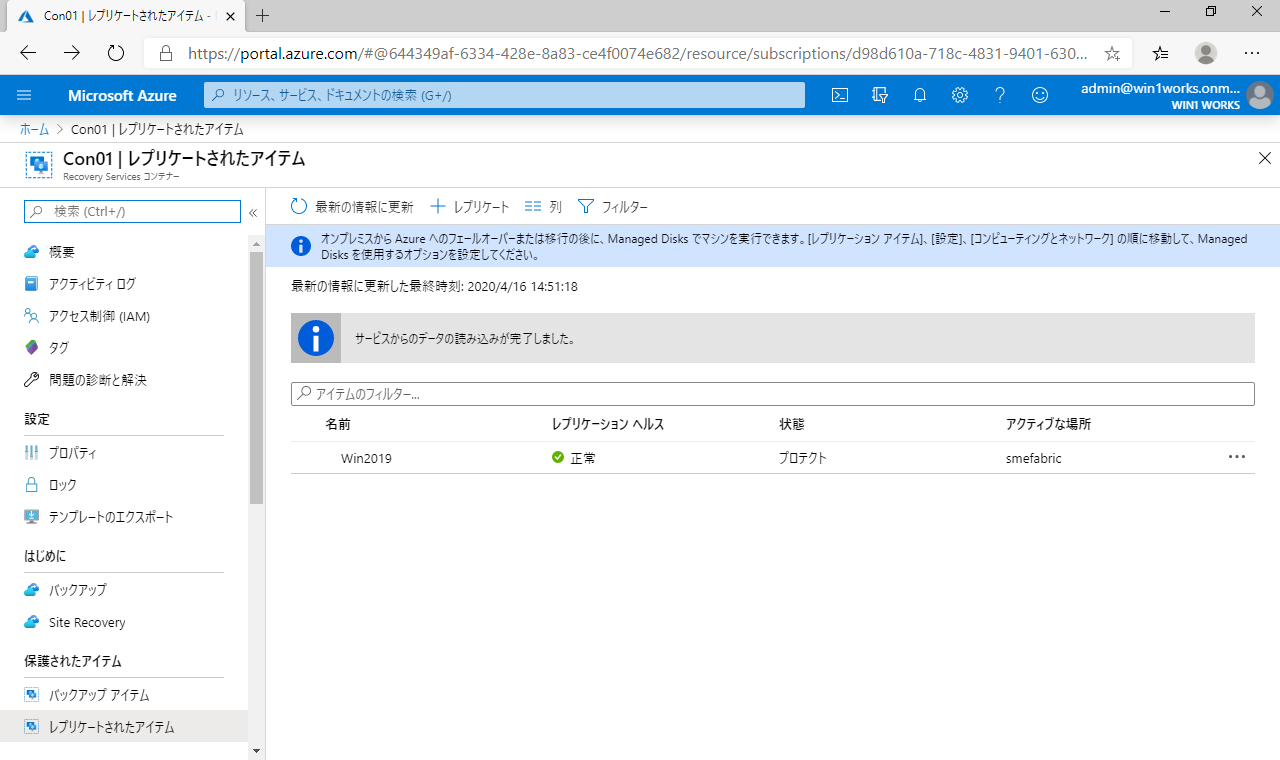
Task: Click the smefabric active location cell
Action: point(1033,458)
